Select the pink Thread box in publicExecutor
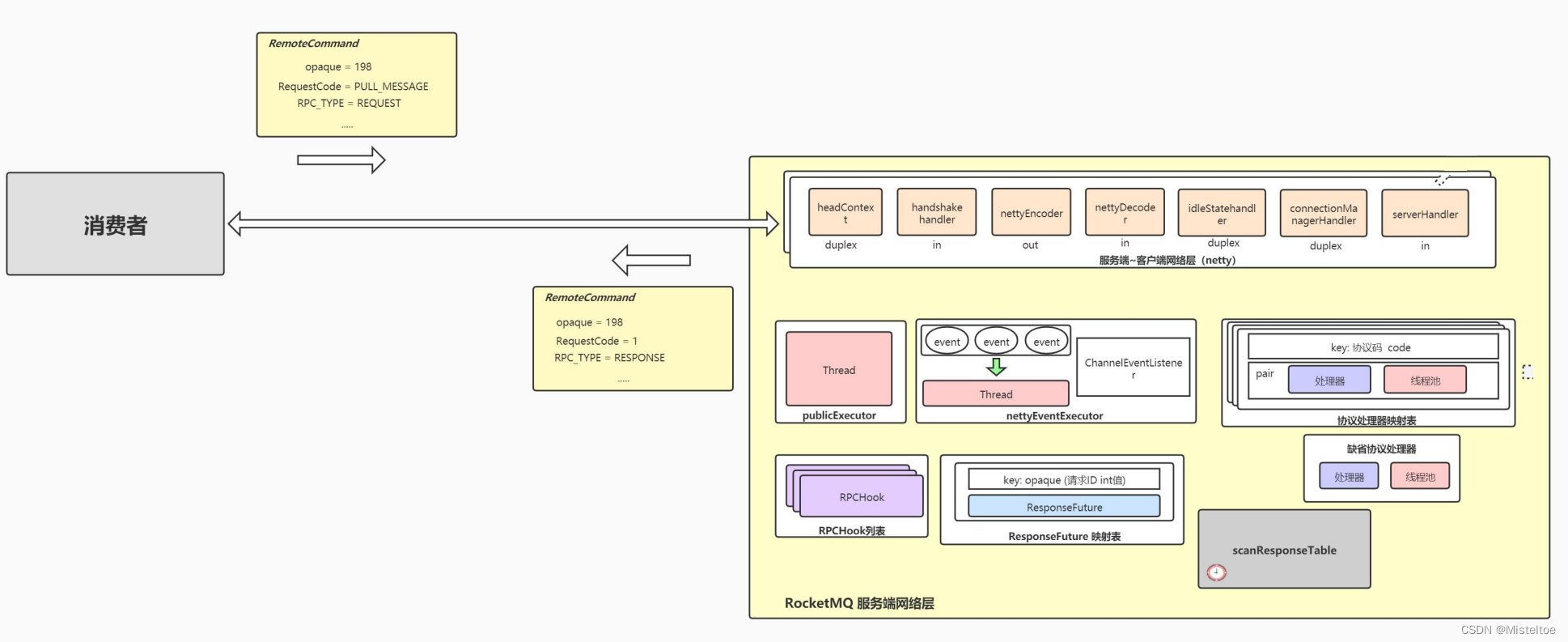Viewport: 1568px width, 642px height. click(x=839, y=369)
